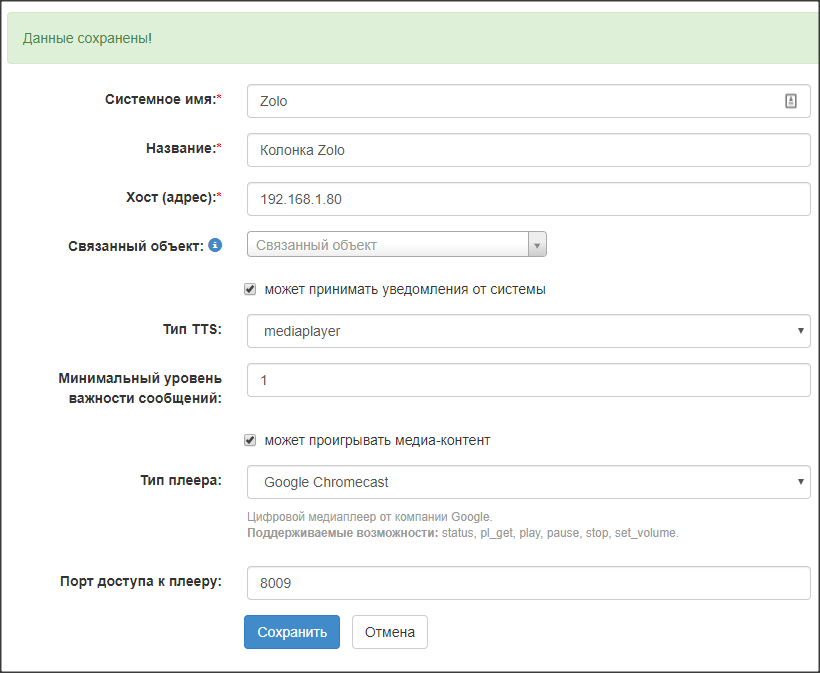Click the Хост (адрес) label

pyautogui.click(x=167, y=198)
